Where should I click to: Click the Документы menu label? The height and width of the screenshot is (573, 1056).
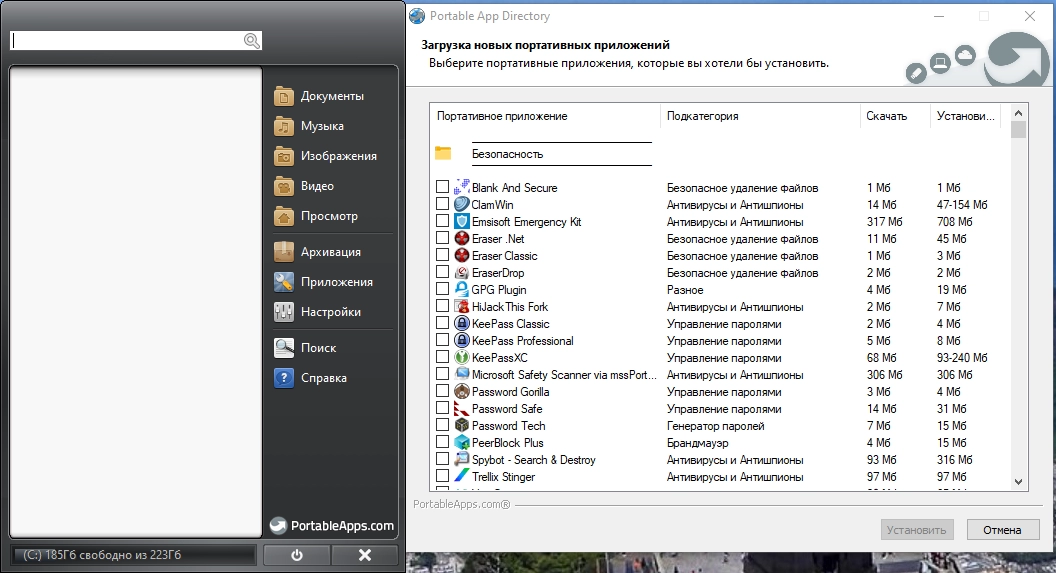pyautogui.click(x=332, y=96)
